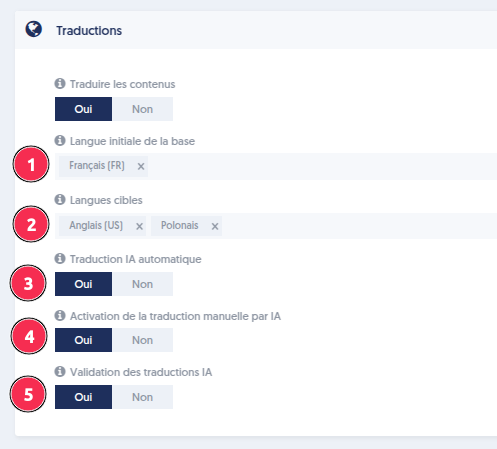
Task: Click the globe icon beside Traductions
Action: point(34,29)
